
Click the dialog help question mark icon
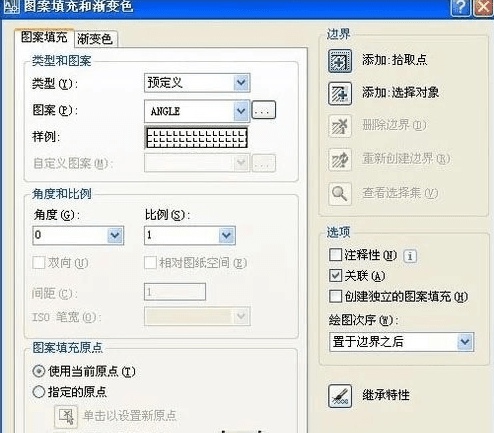point(460,7)
